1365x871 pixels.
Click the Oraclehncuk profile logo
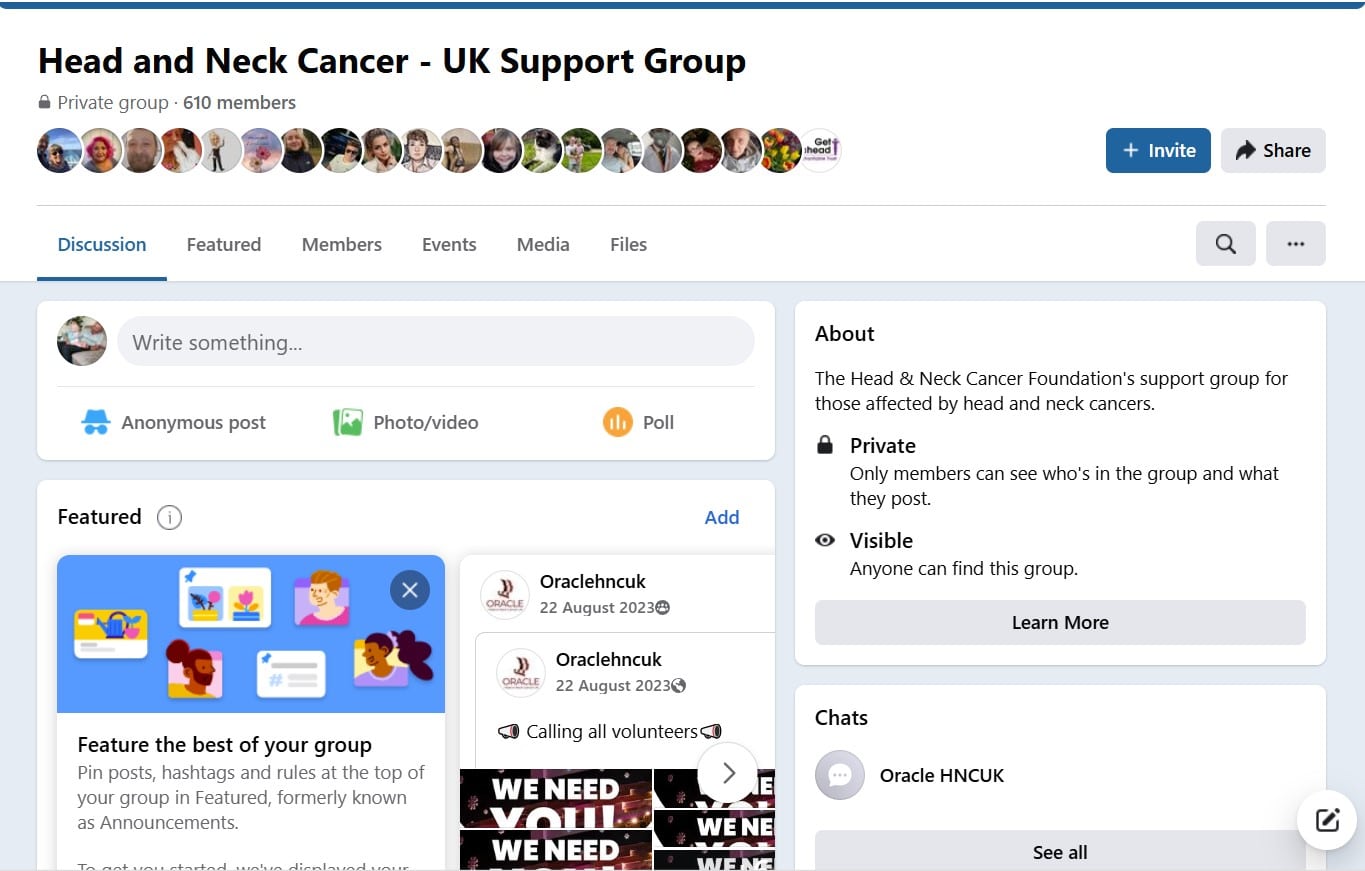coord(505,595)
